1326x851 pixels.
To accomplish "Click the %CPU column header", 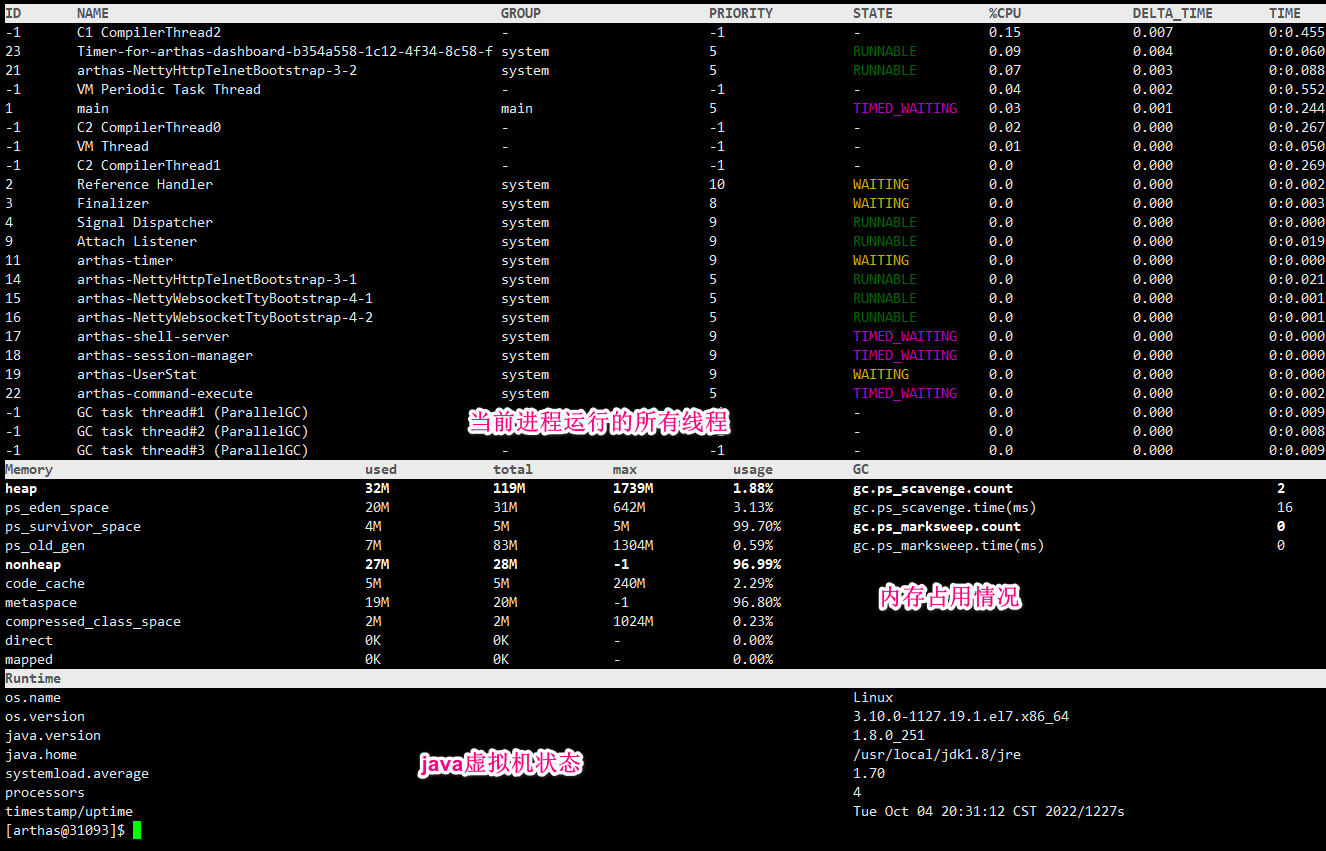I will 1005,13.
